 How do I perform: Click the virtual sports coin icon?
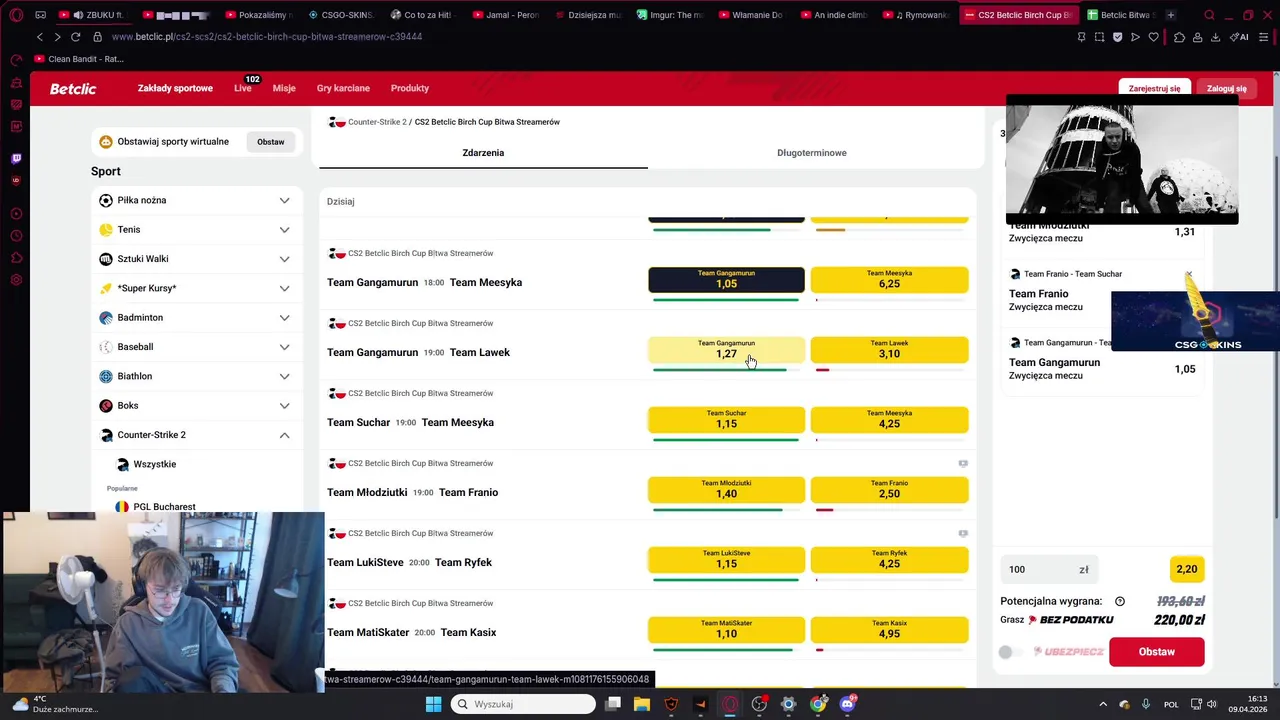[106, 142]
